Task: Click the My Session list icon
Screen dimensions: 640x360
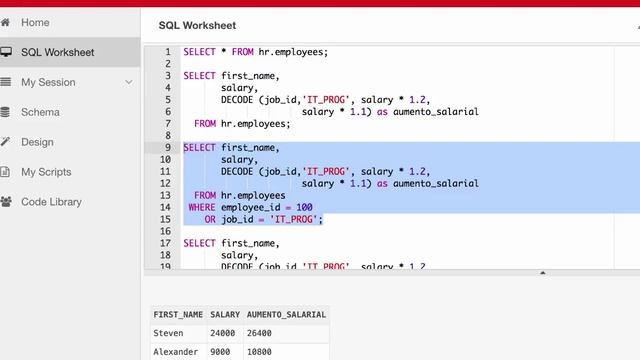Action: (5, 82)
